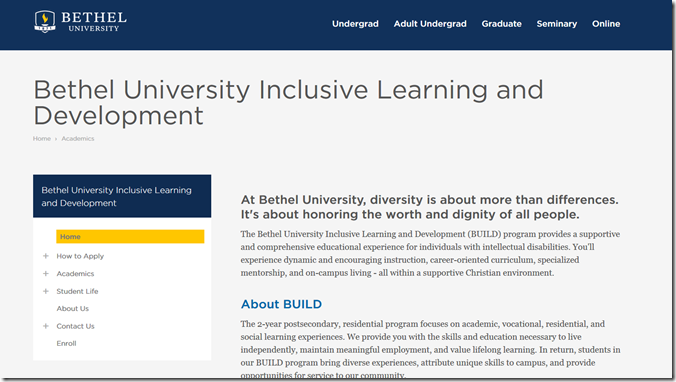Click the About BUILD heading

[281, 304]
